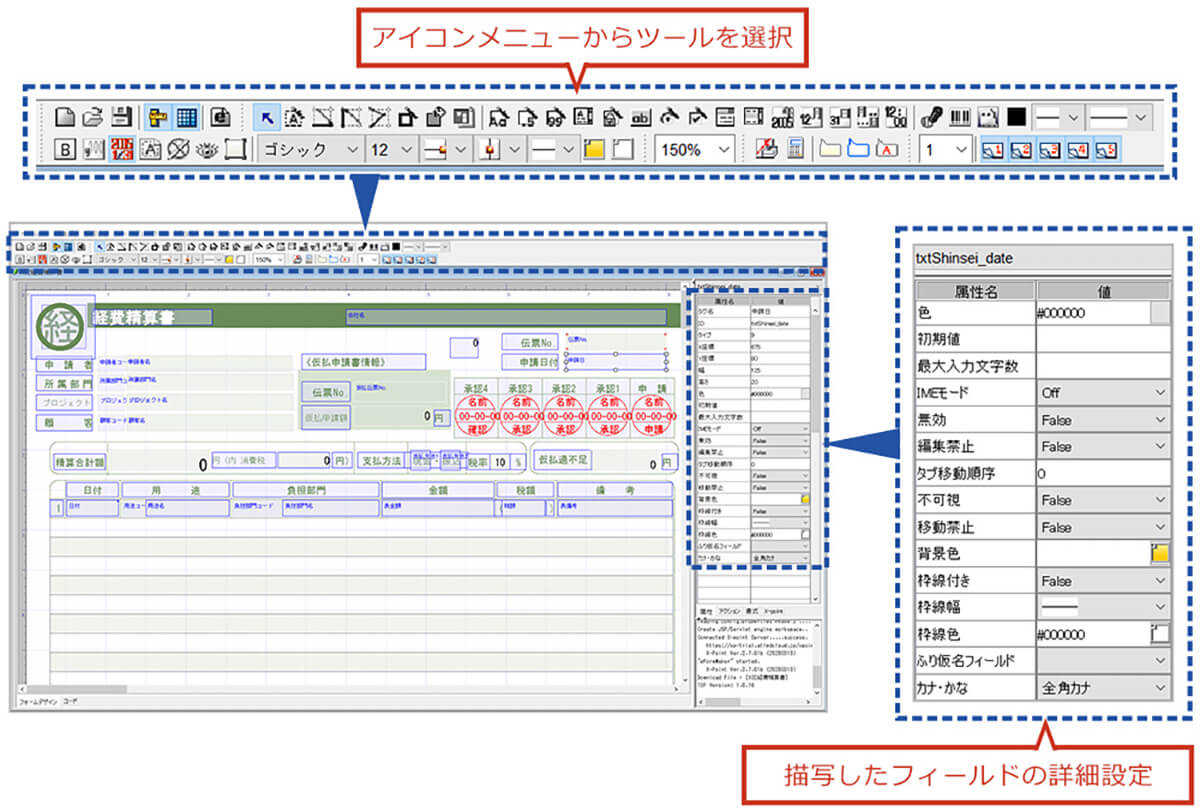Click the 伝票No. button in 仮払申請書情報

[x=324, y=391]
